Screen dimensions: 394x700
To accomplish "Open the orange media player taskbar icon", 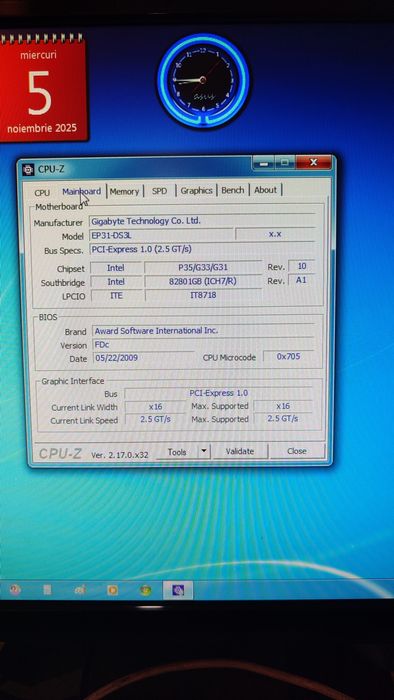I will (x=113, y=590).
